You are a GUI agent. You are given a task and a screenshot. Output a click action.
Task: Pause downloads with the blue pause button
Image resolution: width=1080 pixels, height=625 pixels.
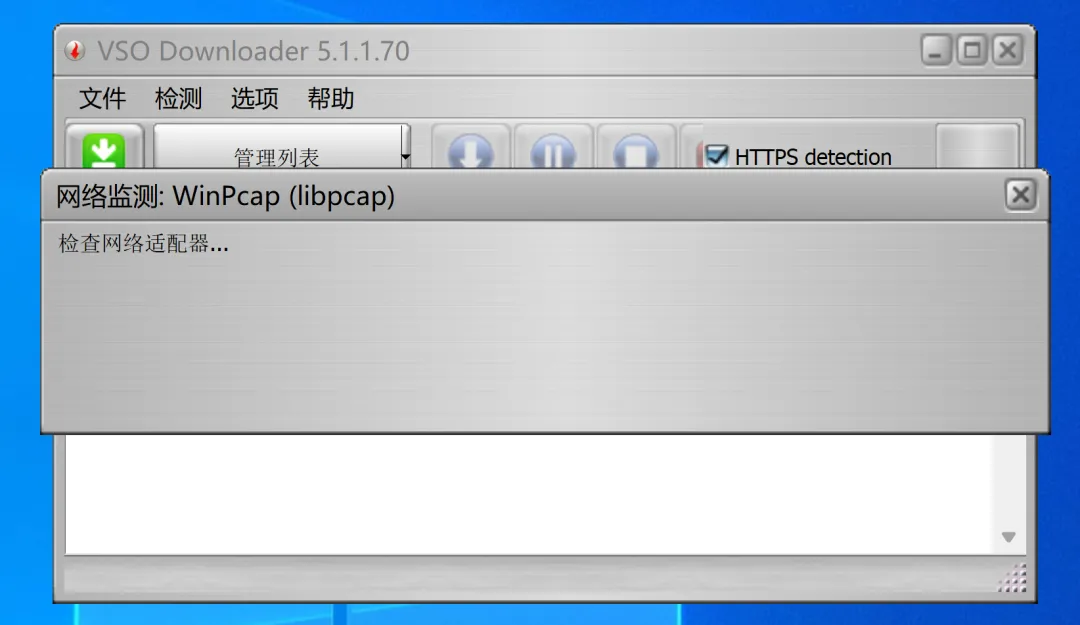pos(553,150)
